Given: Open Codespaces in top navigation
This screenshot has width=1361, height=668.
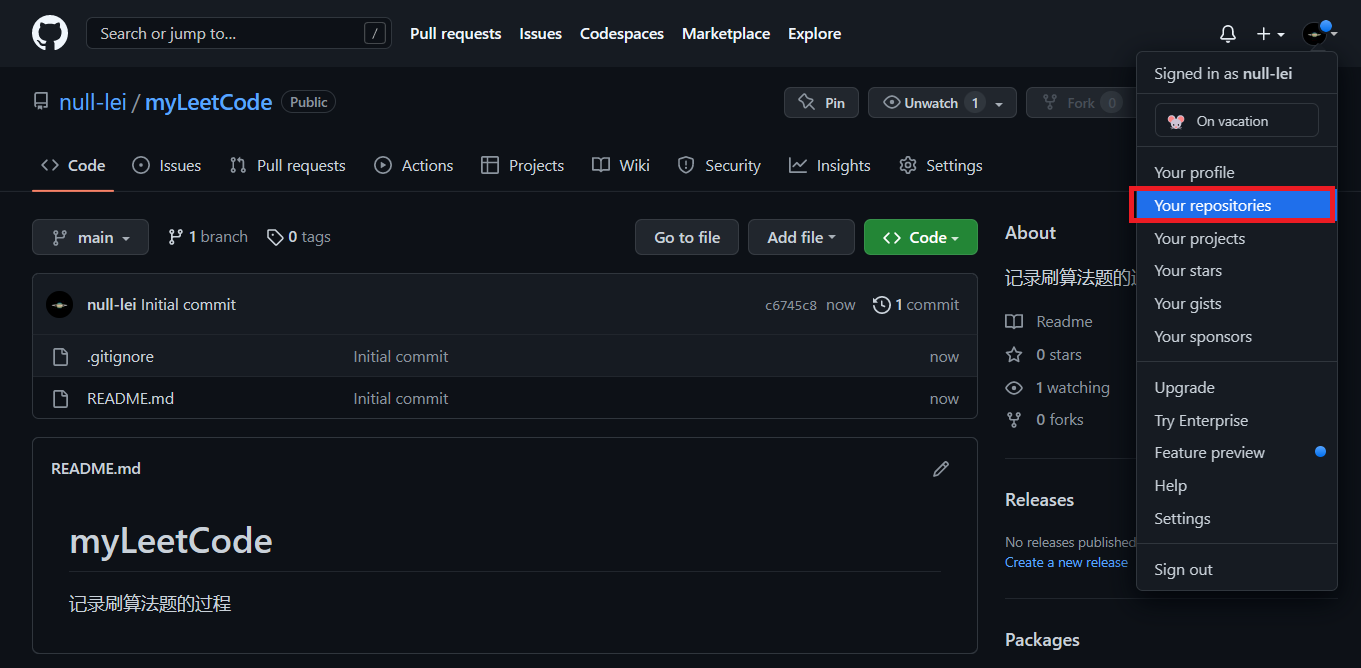Looking at the screenshot, I should [622, 33].
